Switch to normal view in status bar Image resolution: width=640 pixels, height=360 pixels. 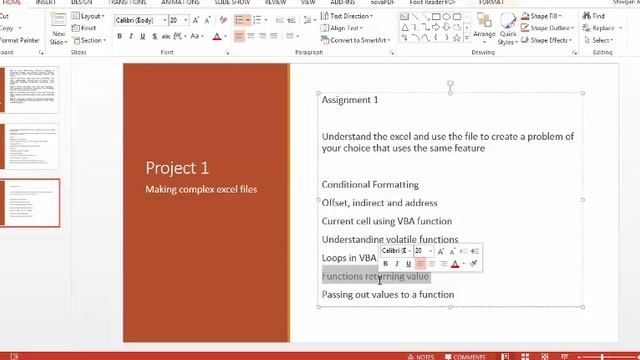coord(505,357)
